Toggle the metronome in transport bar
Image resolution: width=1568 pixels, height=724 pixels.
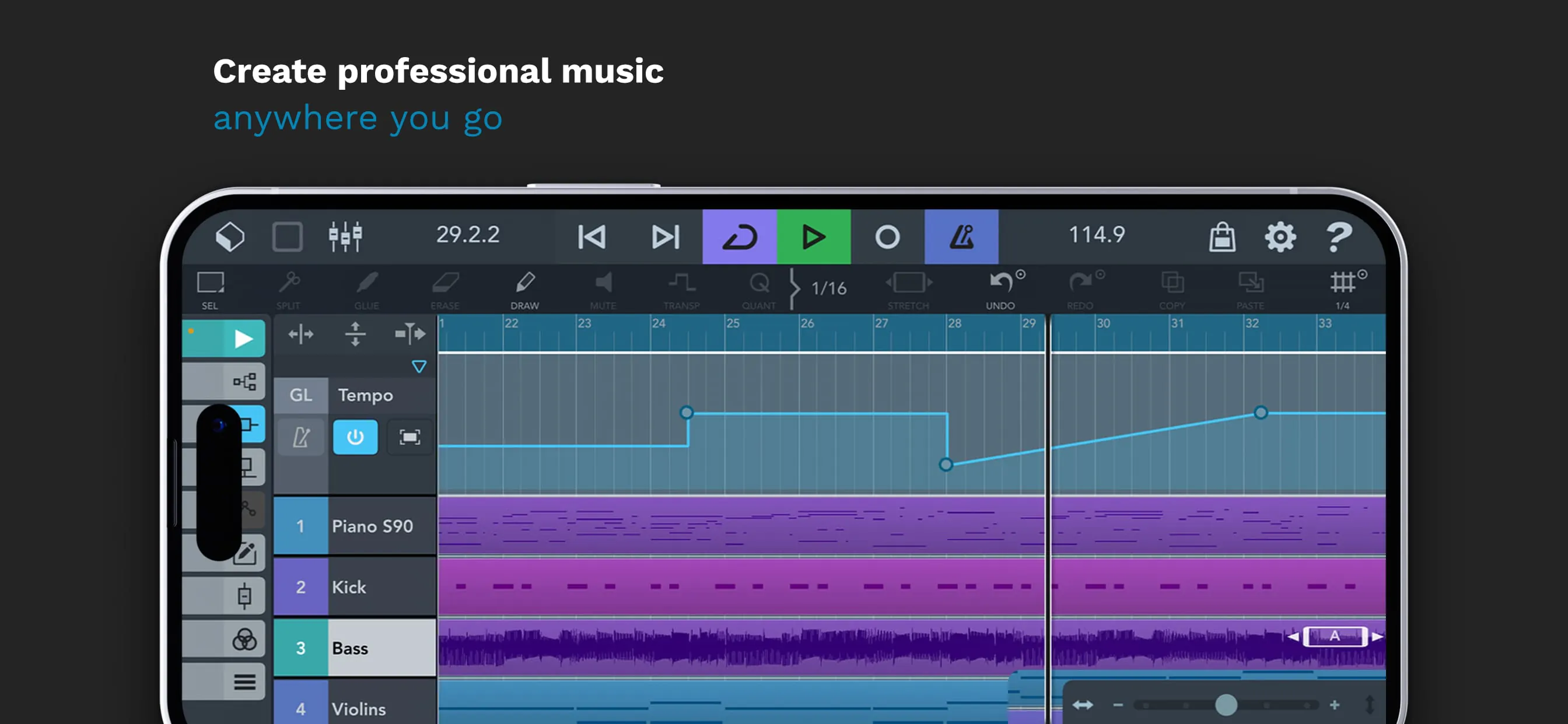(961, 237)
